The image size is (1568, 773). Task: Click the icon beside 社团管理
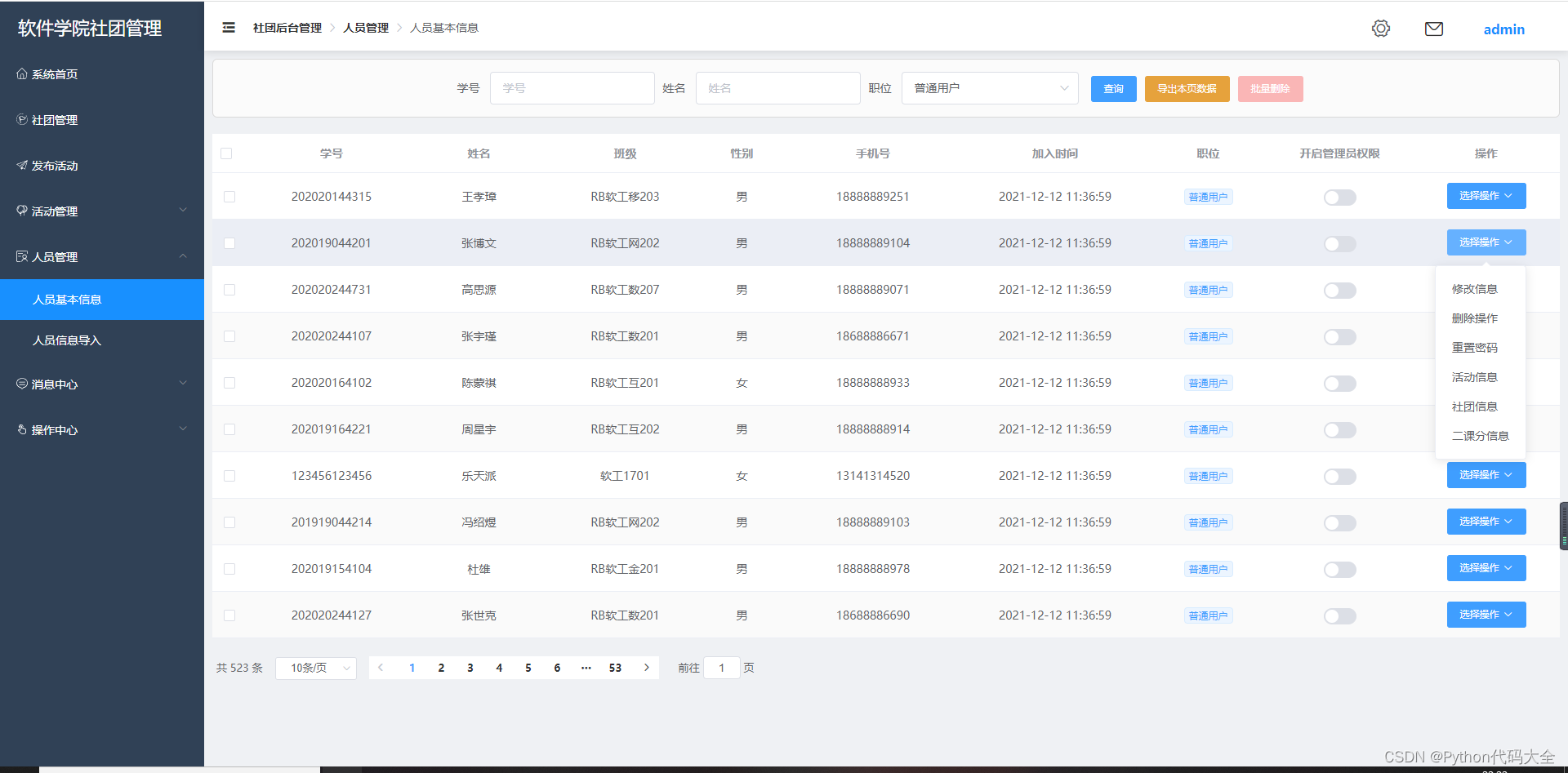coord(22,120)
